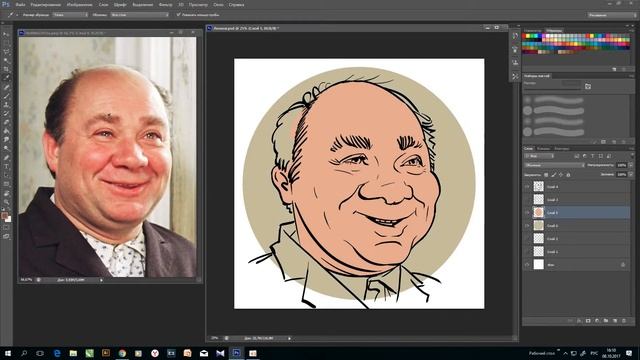Hide the white 'Фон' background layer
The image size is (640, 360).
pyautogui.click(x=527, y=264)
